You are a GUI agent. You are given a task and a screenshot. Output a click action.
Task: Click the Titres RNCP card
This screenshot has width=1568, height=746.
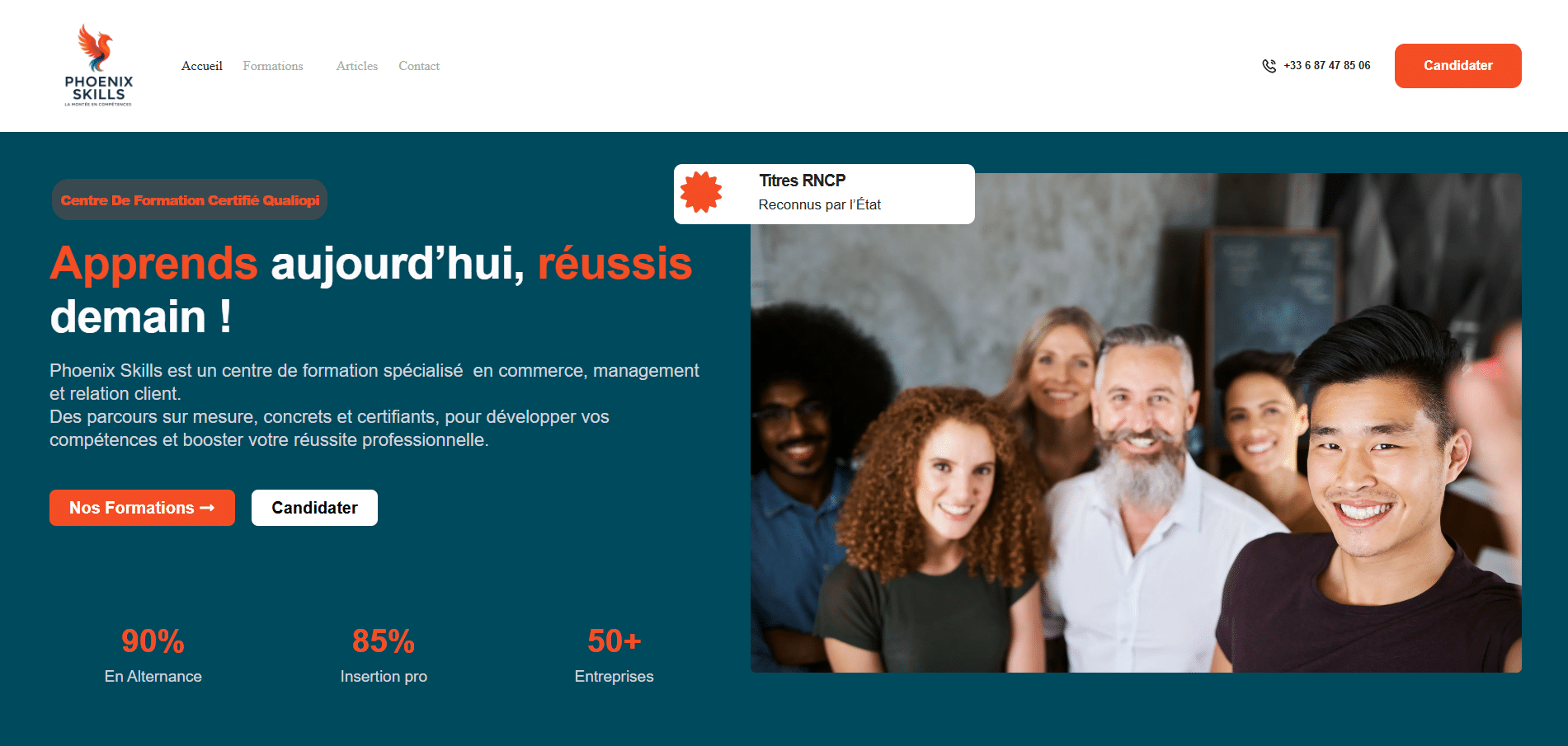point(824,194)
